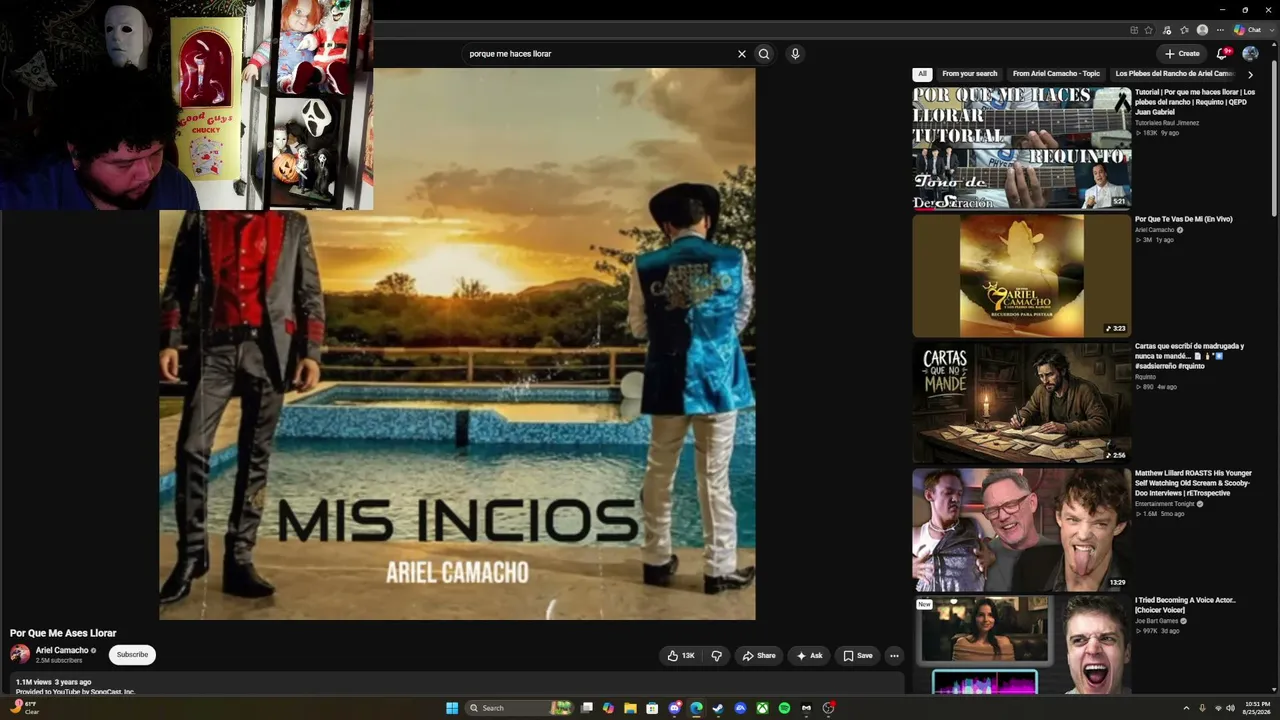Open Steam from the taskbar
1280x720 pixels.
click(718, 708)
